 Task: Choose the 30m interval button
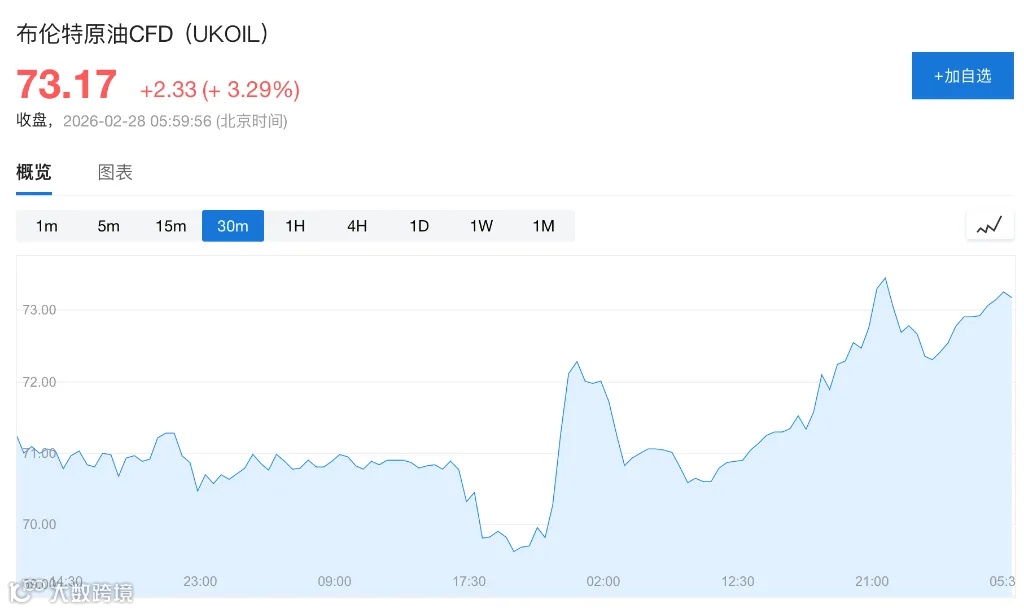pos(233,226)
